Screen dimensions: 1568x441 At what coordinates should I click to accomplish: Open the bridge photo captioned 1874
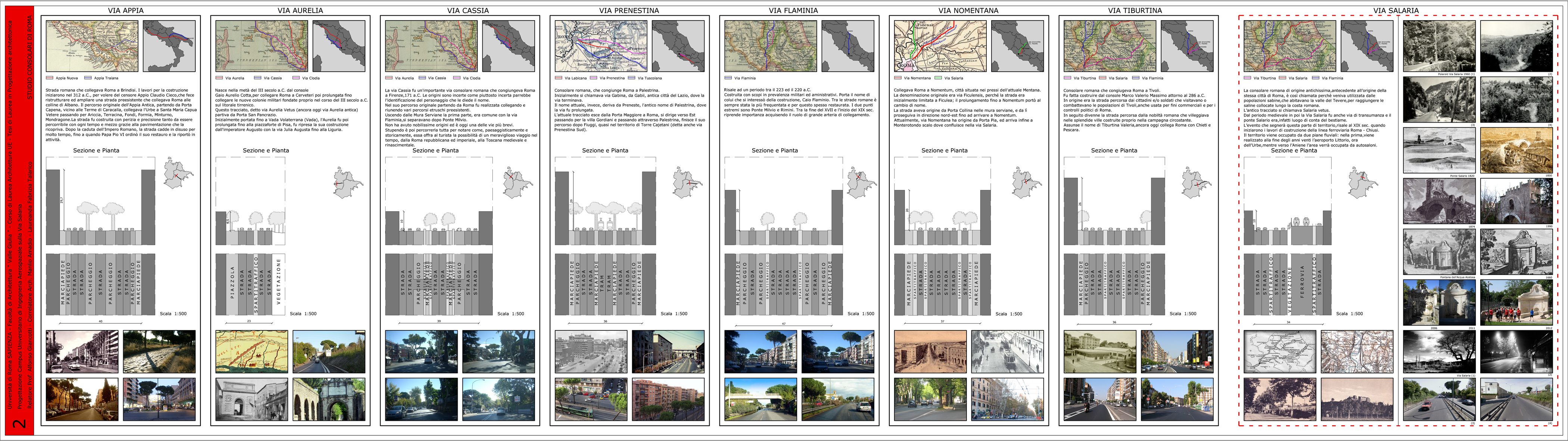(1439, 201)
